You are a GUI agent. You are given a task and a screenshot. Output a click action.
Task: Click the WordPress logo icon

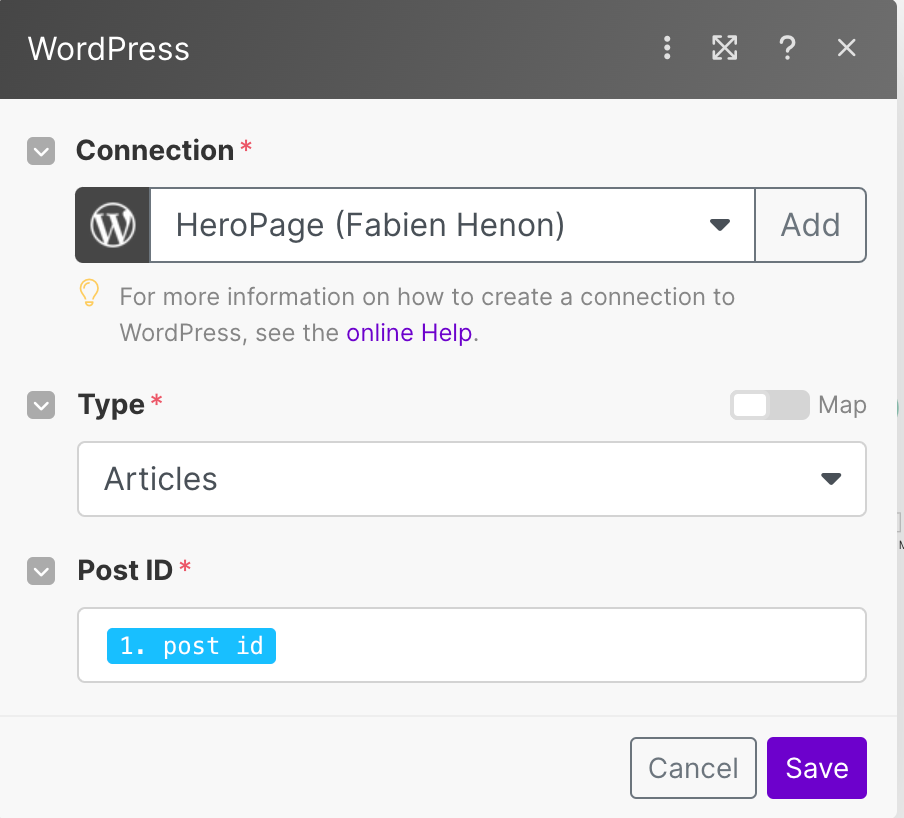[113, 225]
